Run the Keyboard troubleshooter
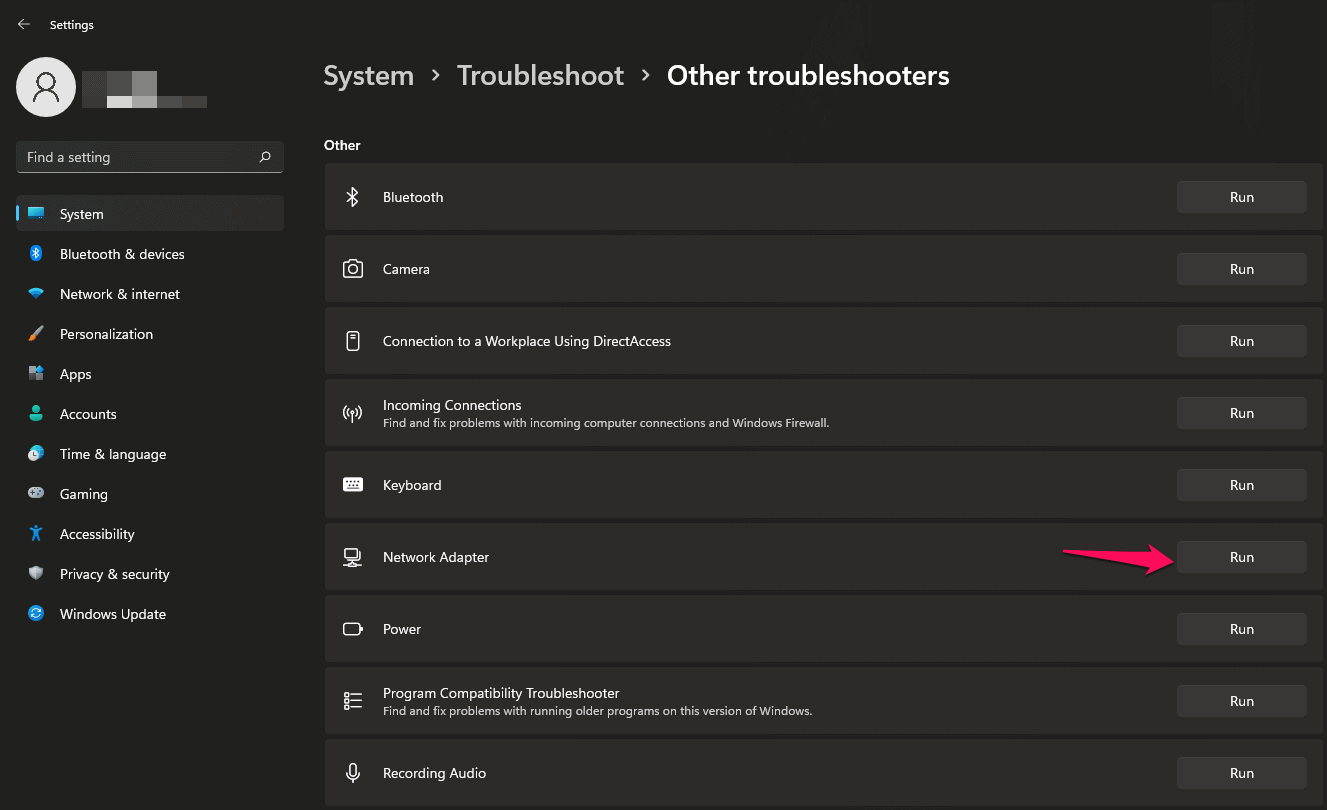This screenshot has height=810, width=1327. point(1241,485)
